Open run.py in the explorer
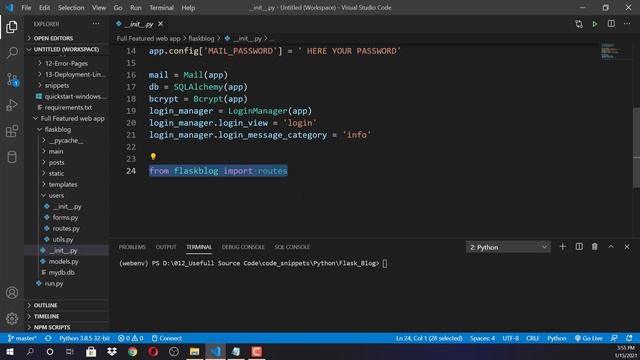Viewport: 640px width, 360px height. pyautogui.click(x=67, y=284)
